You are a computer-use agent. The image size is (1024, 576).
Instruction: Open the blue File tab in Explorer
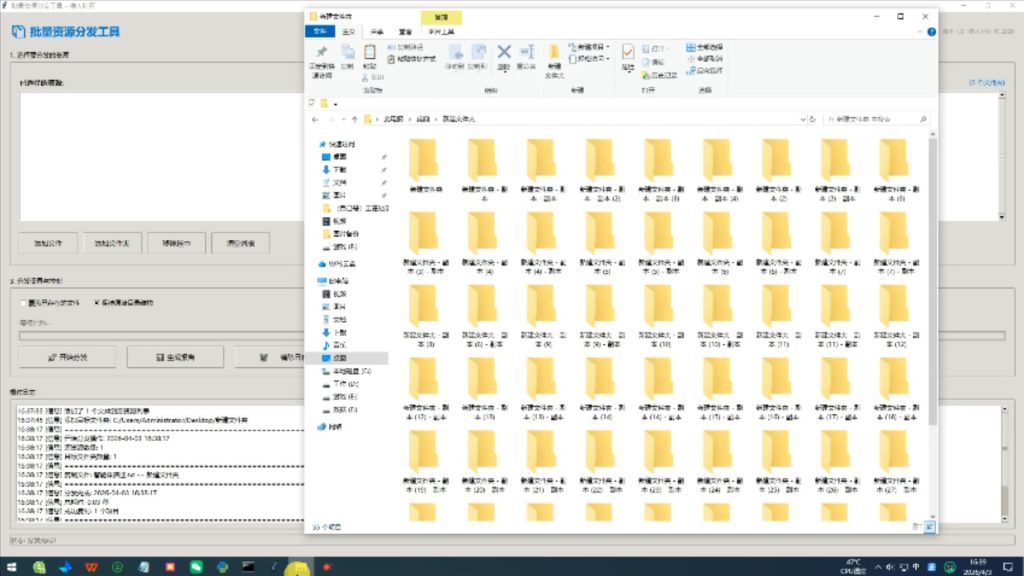click(x=320, y=32)
